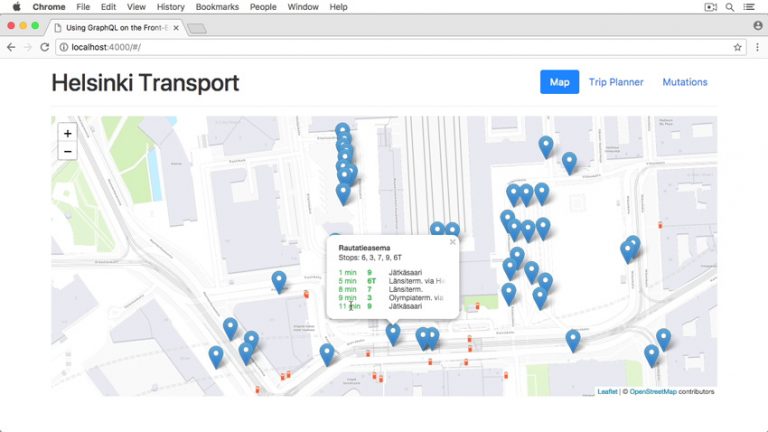Open the Window menu
Screen dimensions: 768x432
click(x=303, y=7)
